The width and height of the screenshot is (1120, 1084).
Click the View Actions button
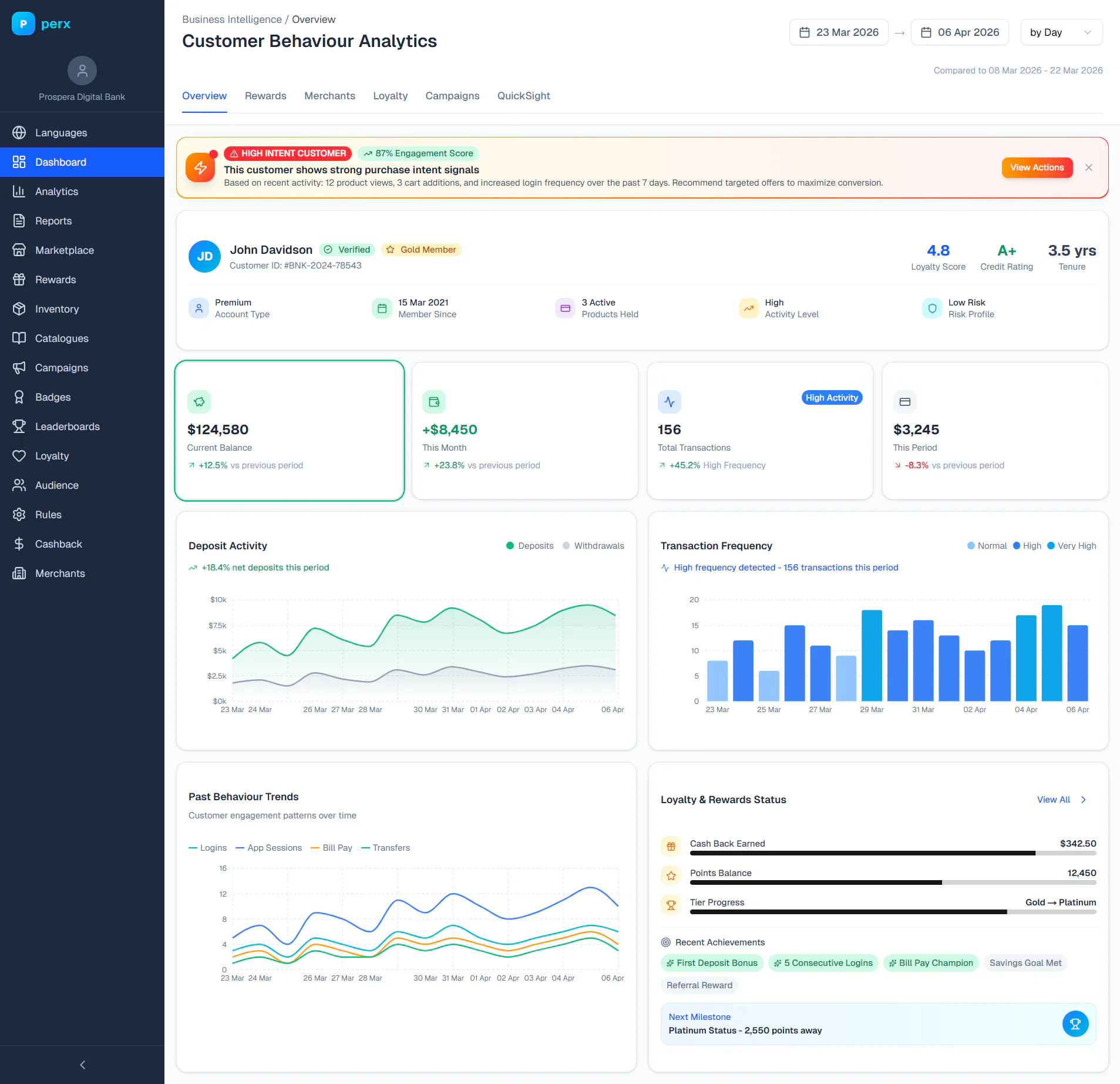coord(1037,167)
